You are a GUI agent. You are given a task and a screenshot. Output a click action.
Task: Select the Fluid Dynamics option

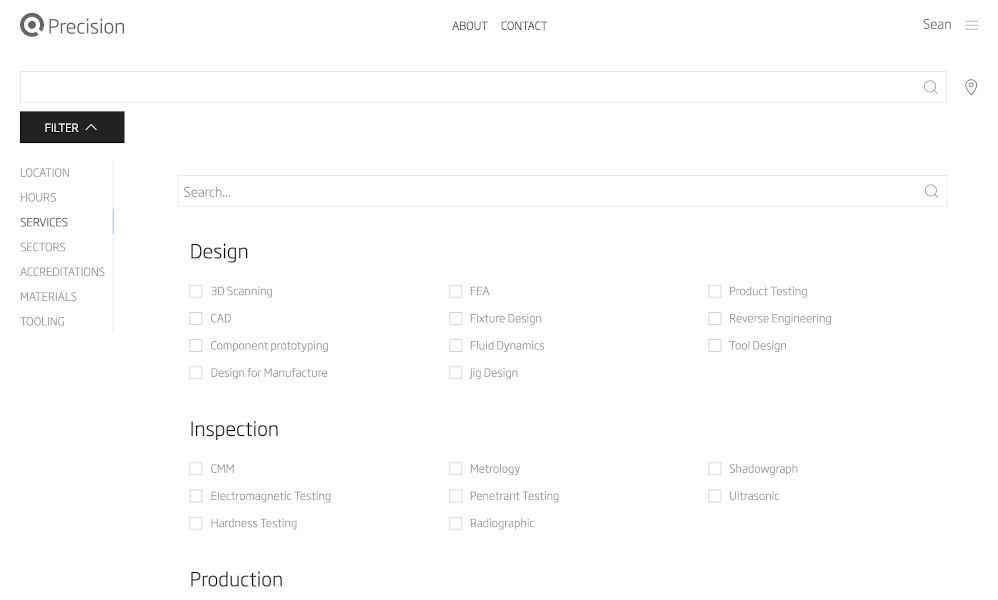[x=456, y=345]
